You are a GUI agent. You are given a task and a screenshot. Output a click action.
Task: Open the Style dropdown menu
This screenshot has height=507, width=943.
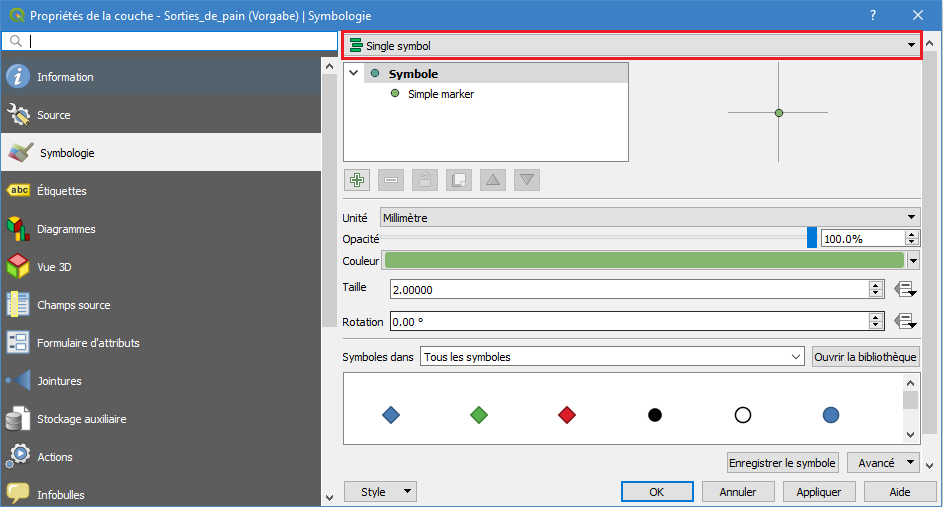tap(380, 491)
